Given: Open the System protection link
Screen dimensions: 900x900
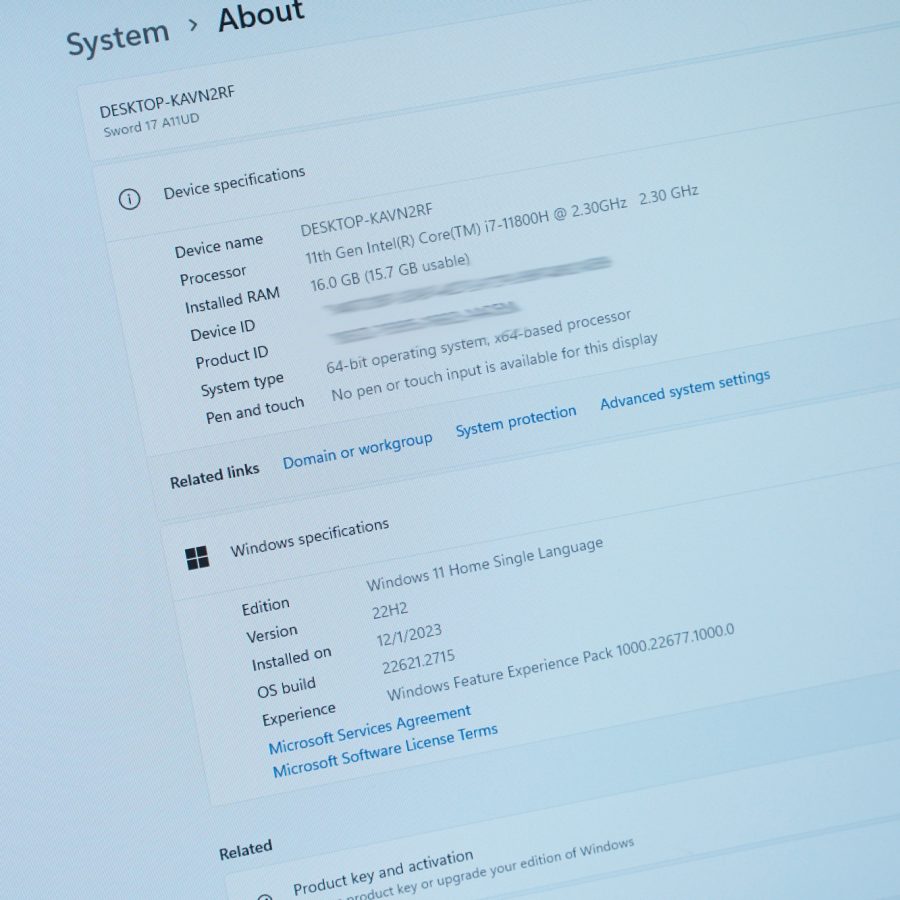Looking at the screenshot, I should tap(516, 421).
